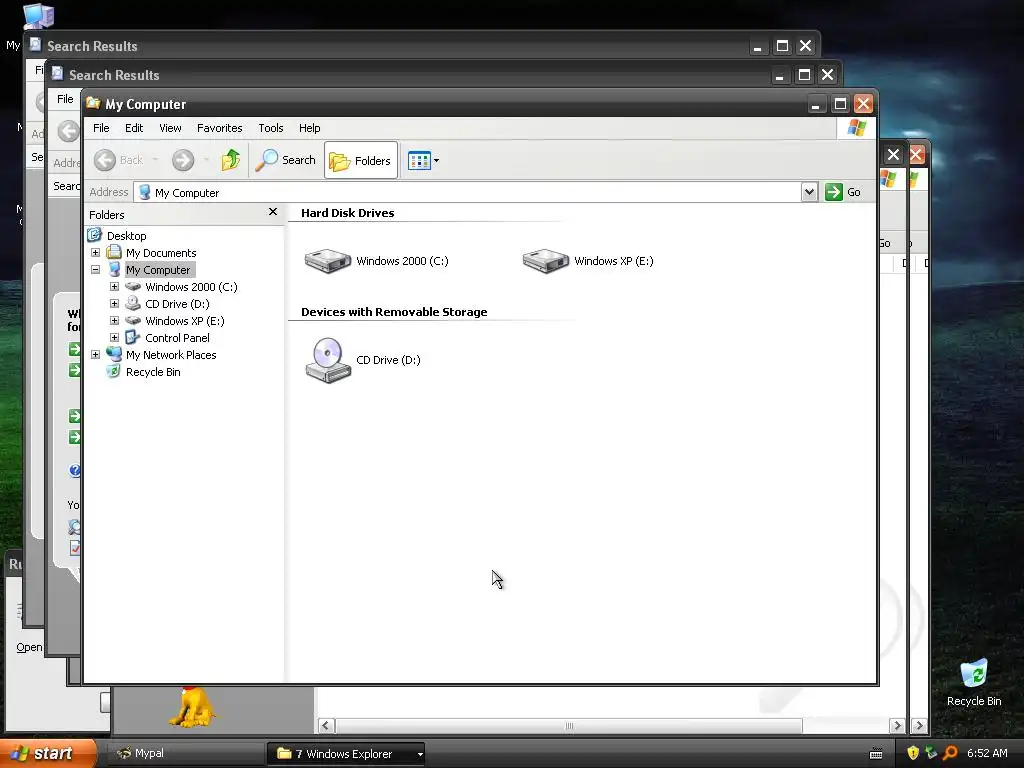This screenshot has height=768, width=1024.
Task: Click the safely remove hardware tray icon
Action: pos(931,753)
